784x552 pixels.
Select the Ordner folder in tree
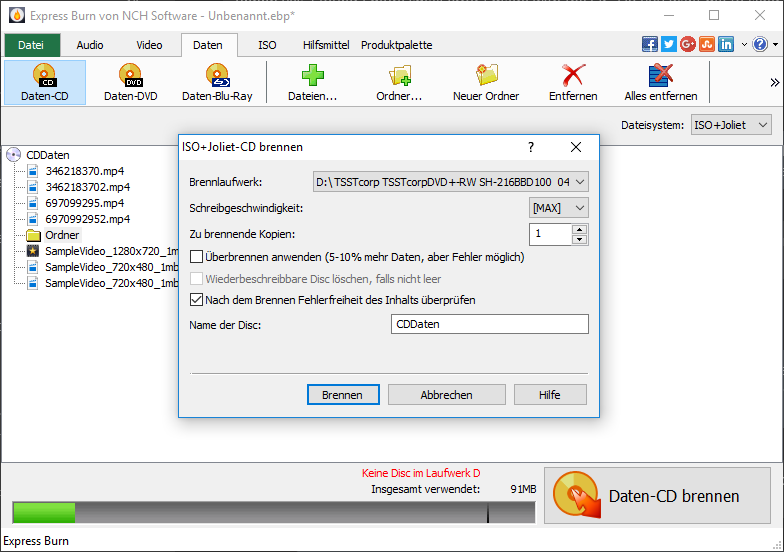(x=62, y=235)
